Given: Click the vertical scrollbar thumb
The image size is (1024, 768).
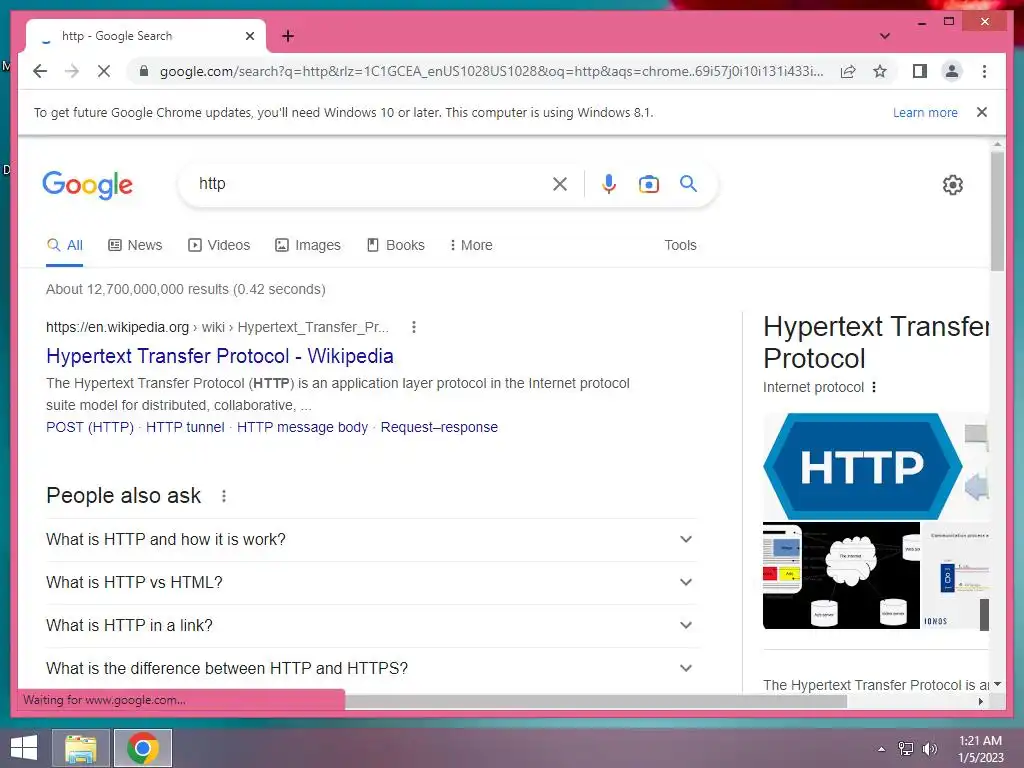Looking at the screenshot, I should 997,211.
